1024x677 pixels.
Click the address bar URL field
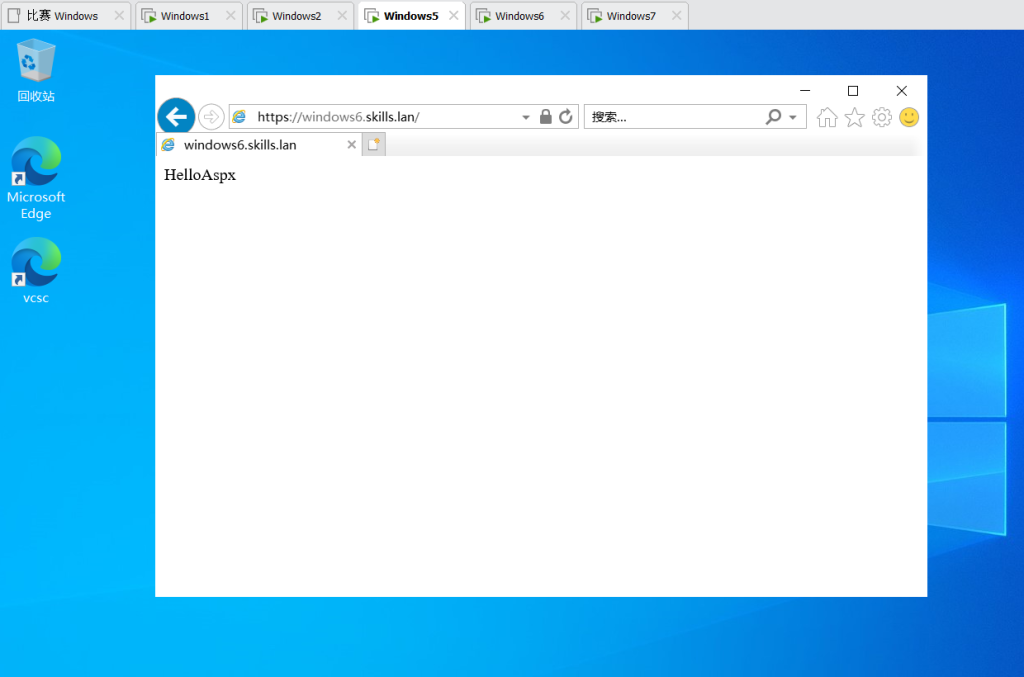tap(380, 117)
